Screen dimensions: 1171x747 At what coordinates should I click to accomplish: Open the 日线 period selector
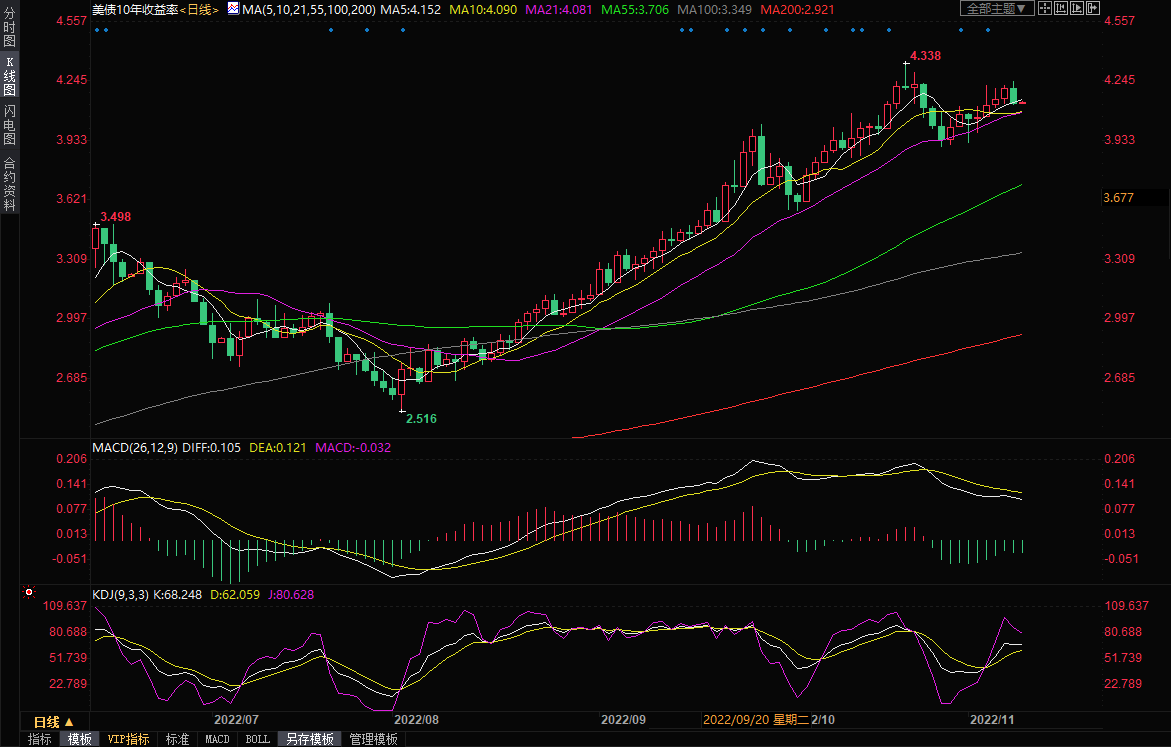53,721
